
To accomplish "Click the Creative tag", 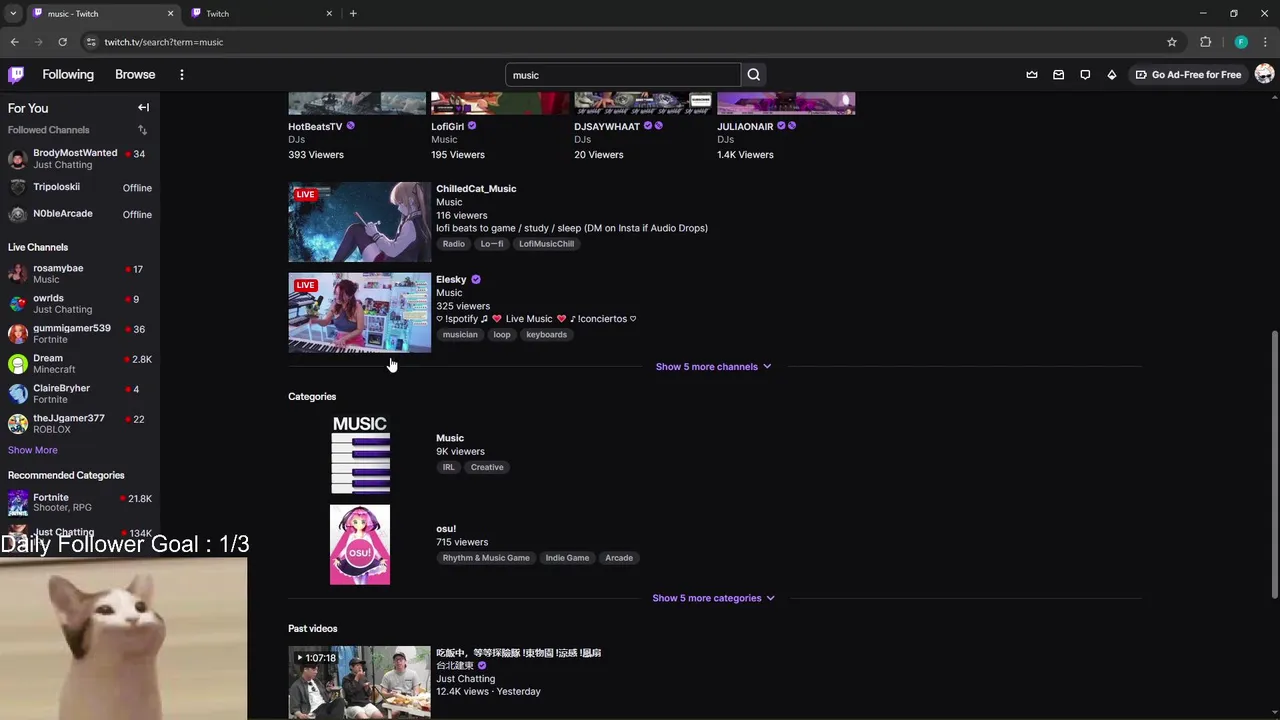I will (x=487, y=467).
